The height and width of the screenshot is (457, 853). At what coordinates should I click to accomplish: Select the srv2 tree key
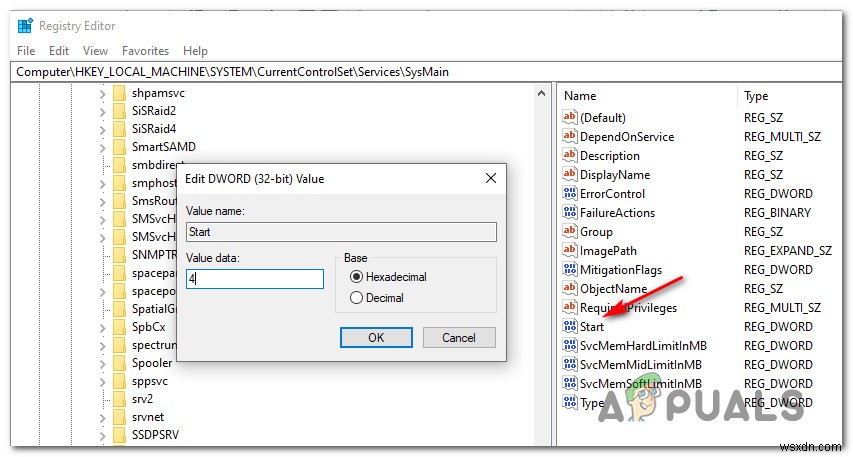(x=142, y=399)
